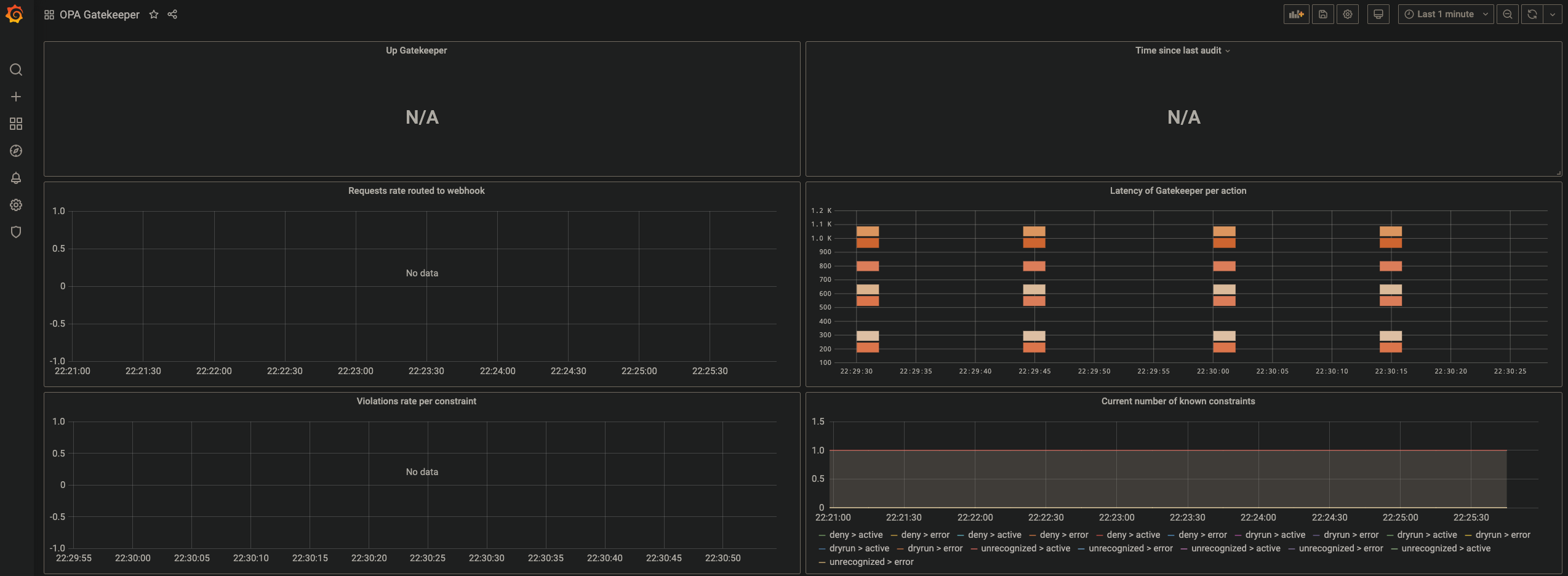Zoom out the time range
1568x576 pixels.
coord(1508,14)
